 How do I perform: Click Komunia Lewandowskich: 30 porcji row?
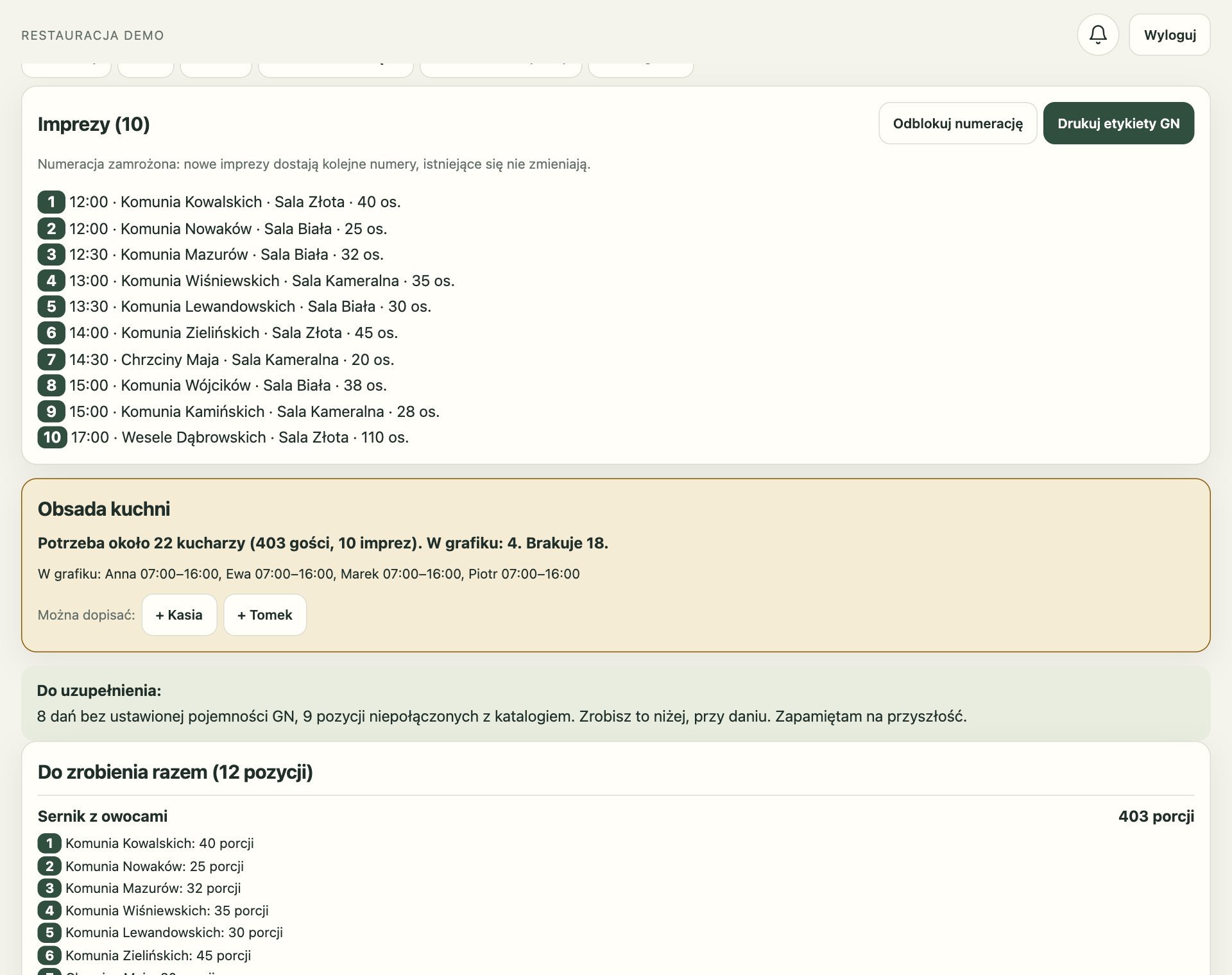point(160,933)
